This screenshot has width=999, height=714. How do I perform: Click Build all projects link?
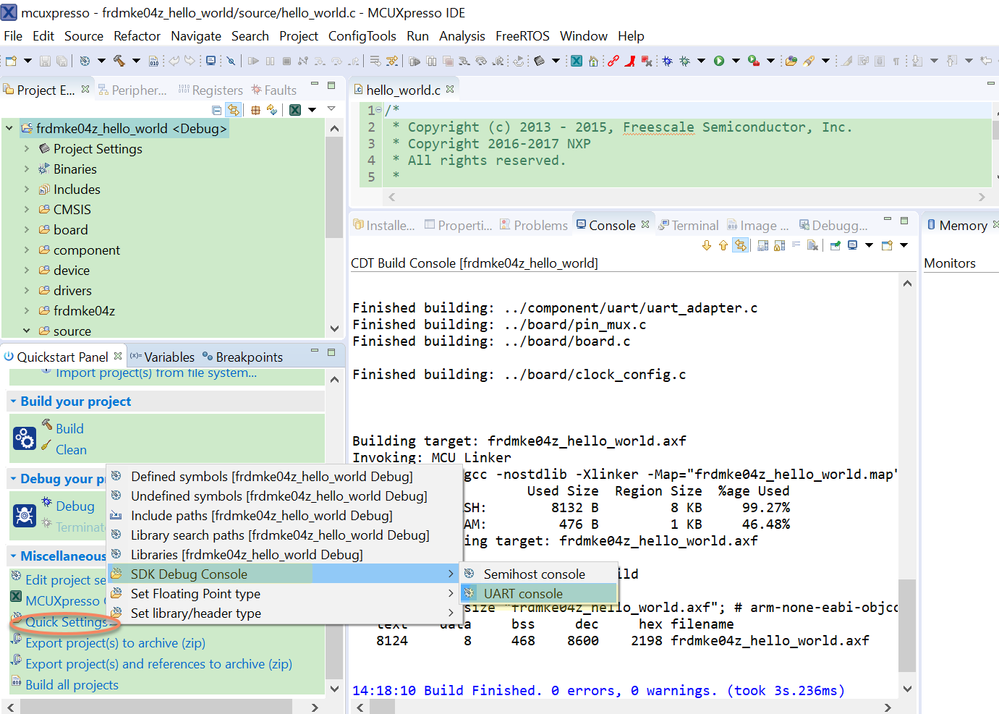point(72,685)
